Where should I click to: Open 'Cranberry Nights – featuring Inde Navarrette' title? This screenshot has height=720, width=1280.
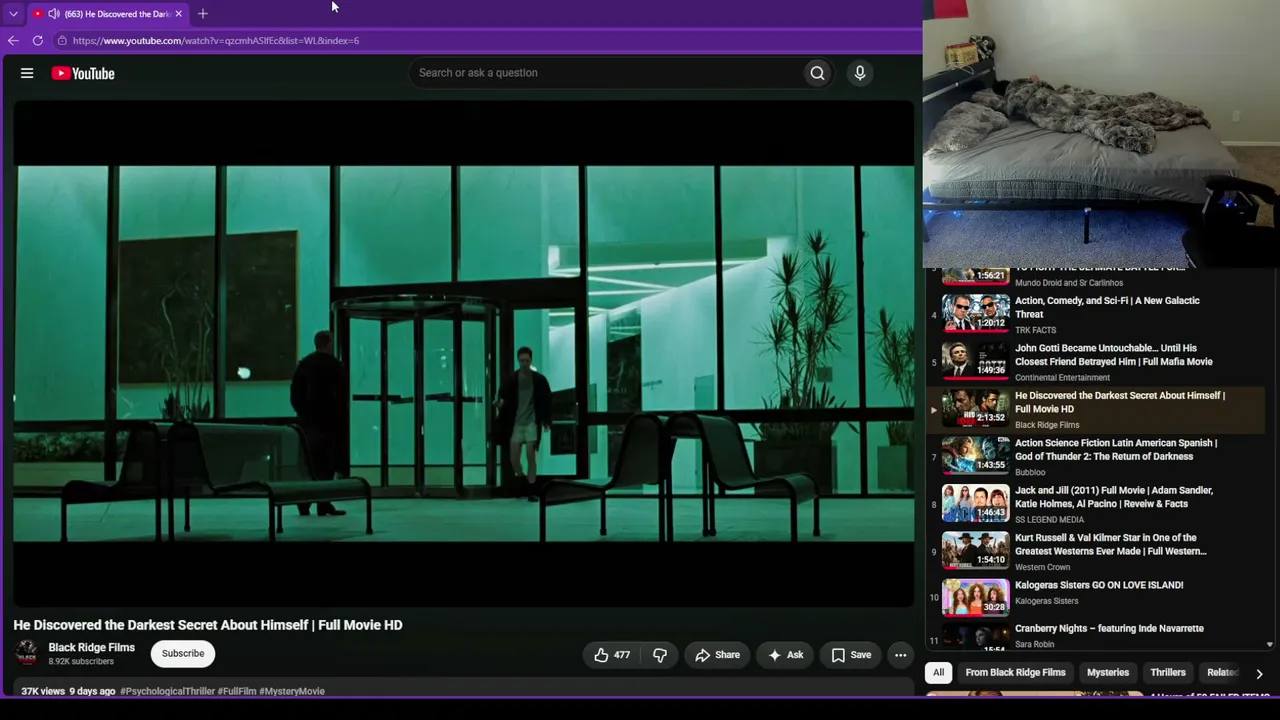(1109, 628)
